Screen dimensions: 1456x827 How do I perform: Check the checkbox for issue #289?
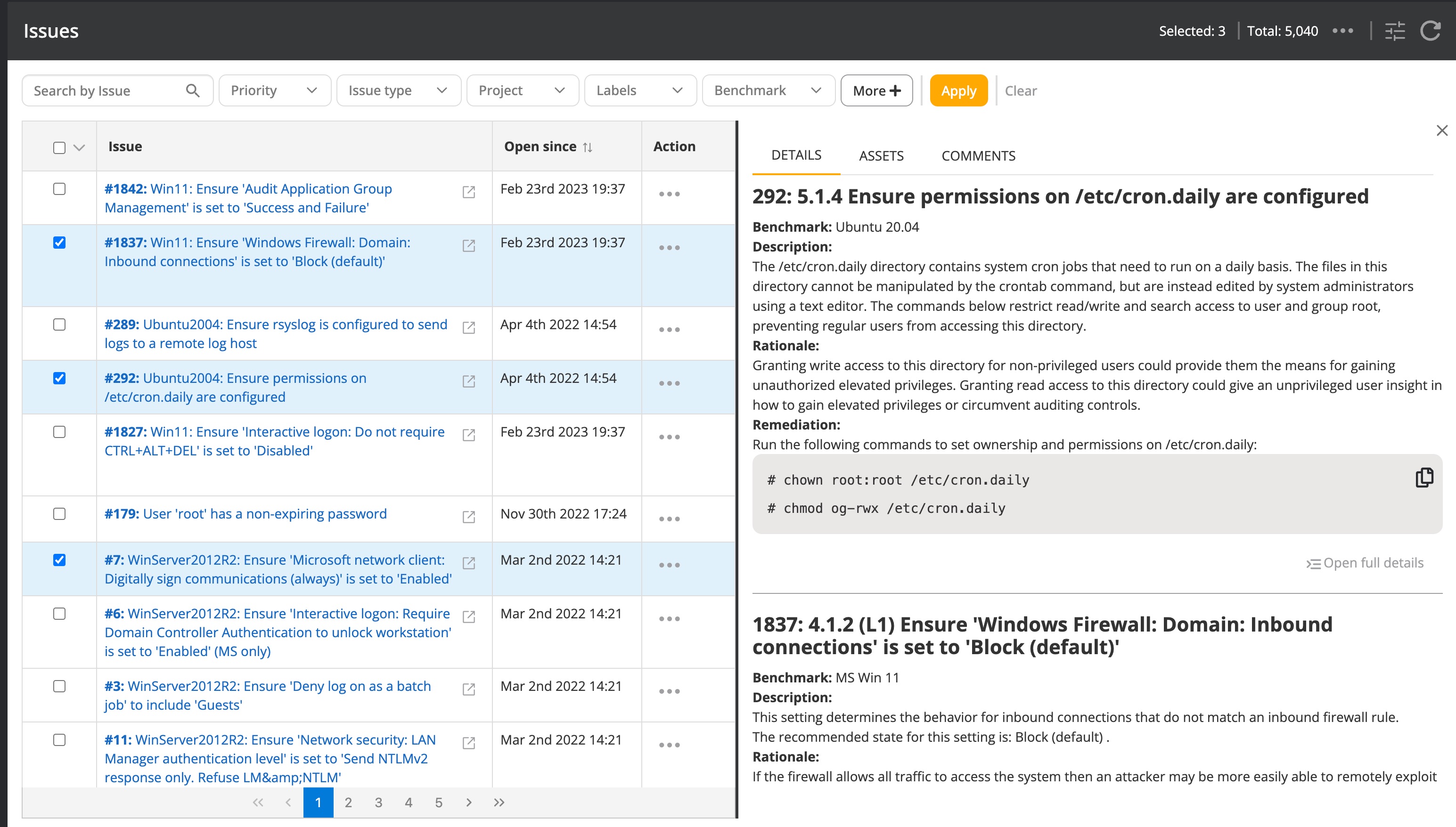[59, 324]
